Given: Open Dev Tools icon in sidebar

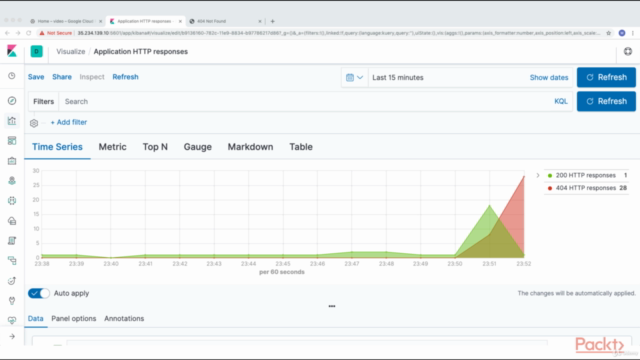Looking at the screenshot, I should pyautogui.click(x=12, y=301).
